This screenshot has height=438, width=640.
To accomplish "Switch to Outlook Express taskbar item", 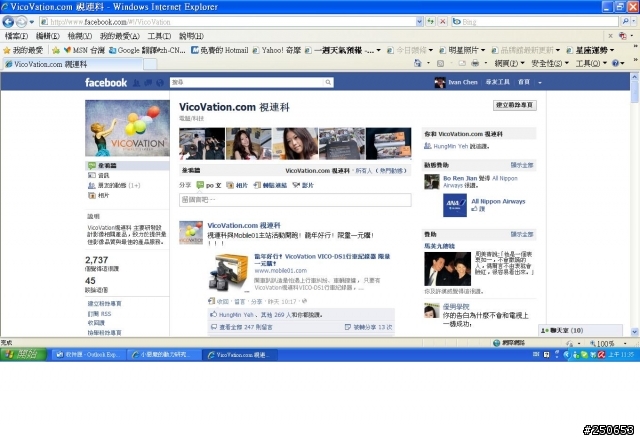I will pyautogui.click(x=88, y=355).
